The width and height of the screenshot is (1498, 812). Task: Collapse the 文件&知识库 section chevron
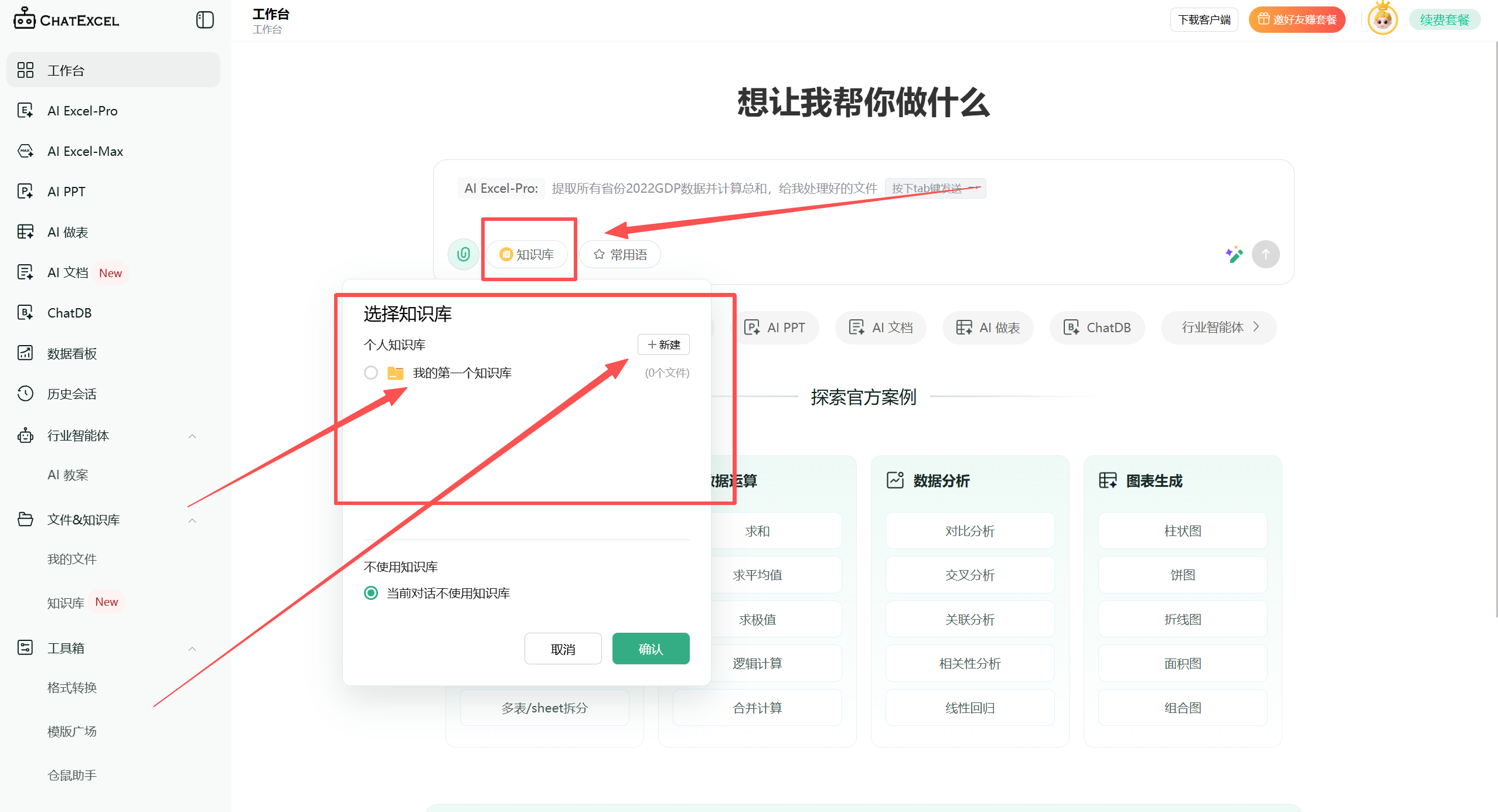(192, 520)
